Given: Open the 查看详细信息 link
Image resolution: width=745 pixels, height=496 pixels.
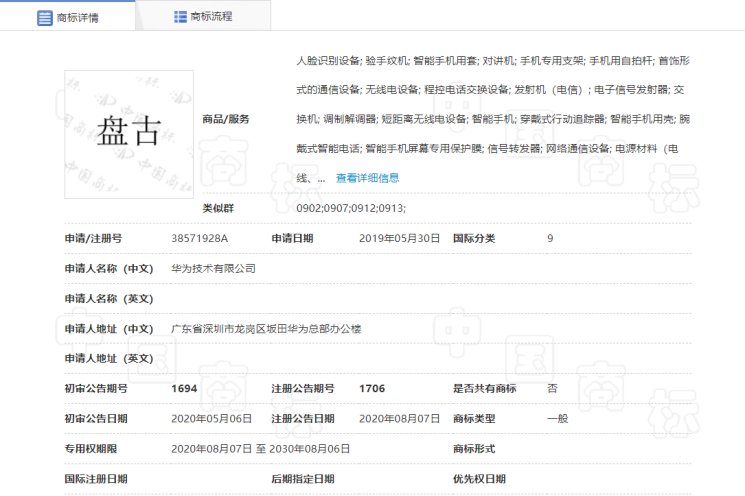Looking at the screenshot, I should tap(367, 178).
